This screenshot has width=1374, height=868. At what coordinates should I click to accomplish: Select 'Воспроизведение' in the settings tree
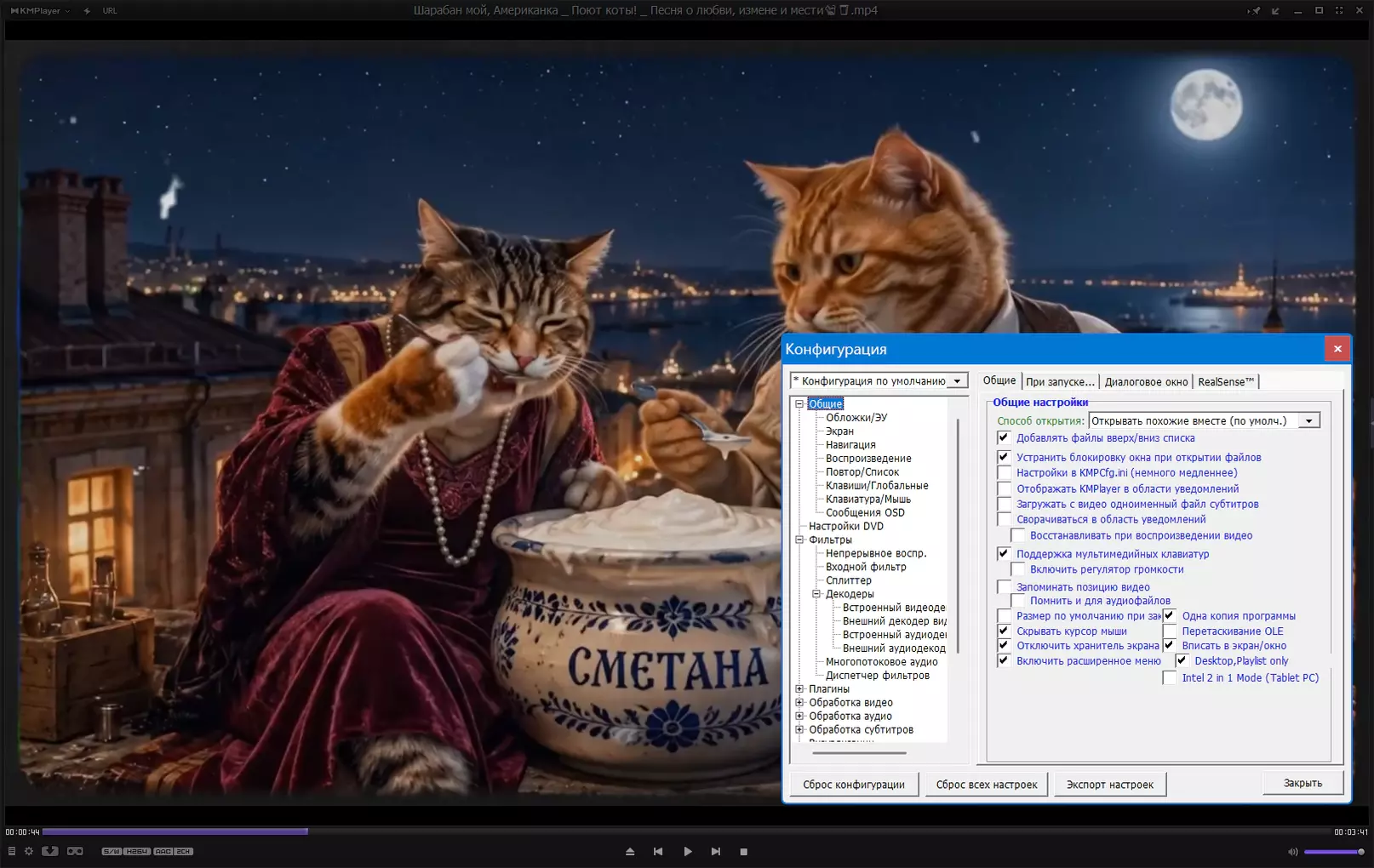pos(868,459)
